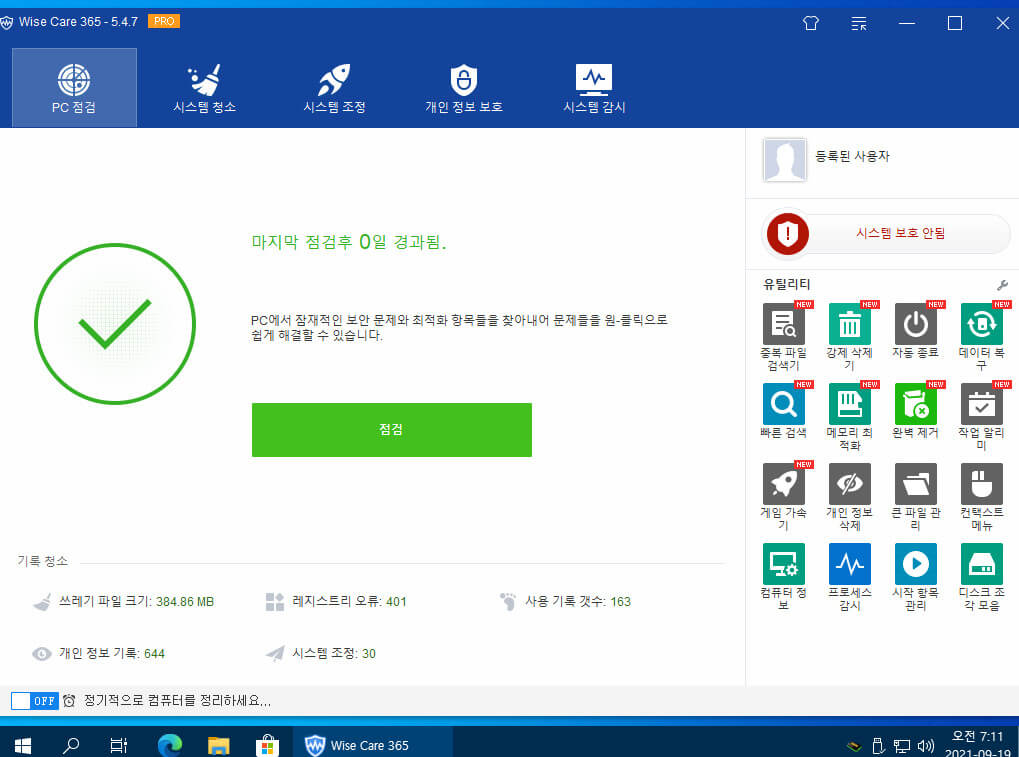The width and height of the screenshot is (1019, 757).
Task: Switch to the 시스템 감시 tab
Action: 594,87
